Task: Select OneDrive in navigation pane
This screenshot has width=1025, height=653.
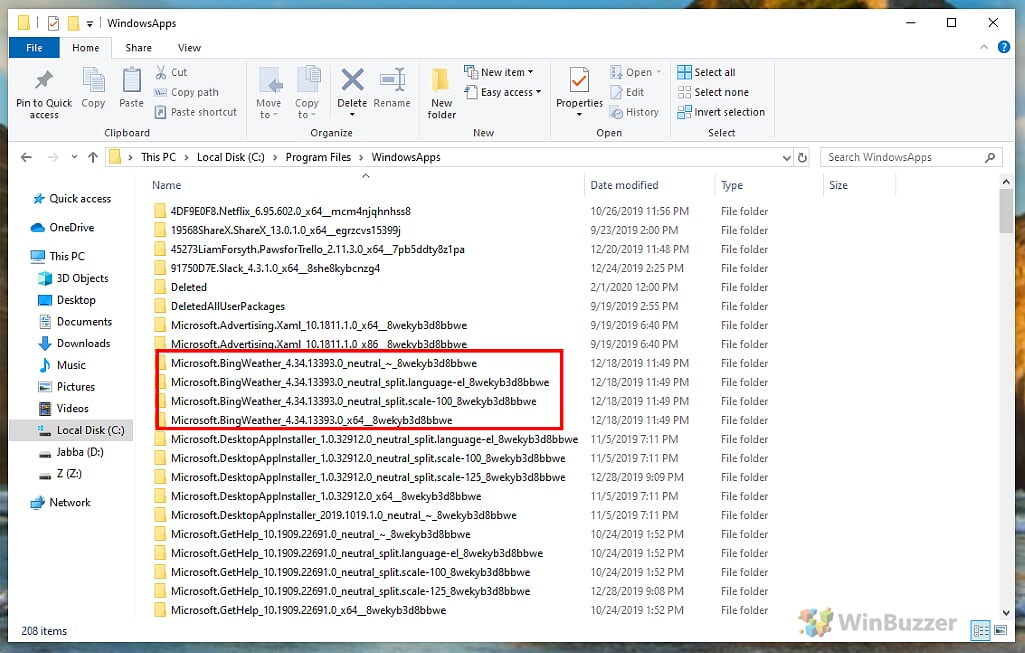Action: (x=63, y=227)
